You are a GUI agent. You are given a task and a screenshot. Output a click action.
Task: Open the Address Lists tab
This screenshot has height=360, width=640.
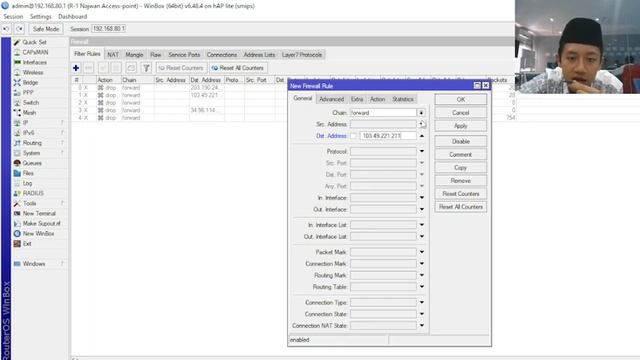(259, 55)
